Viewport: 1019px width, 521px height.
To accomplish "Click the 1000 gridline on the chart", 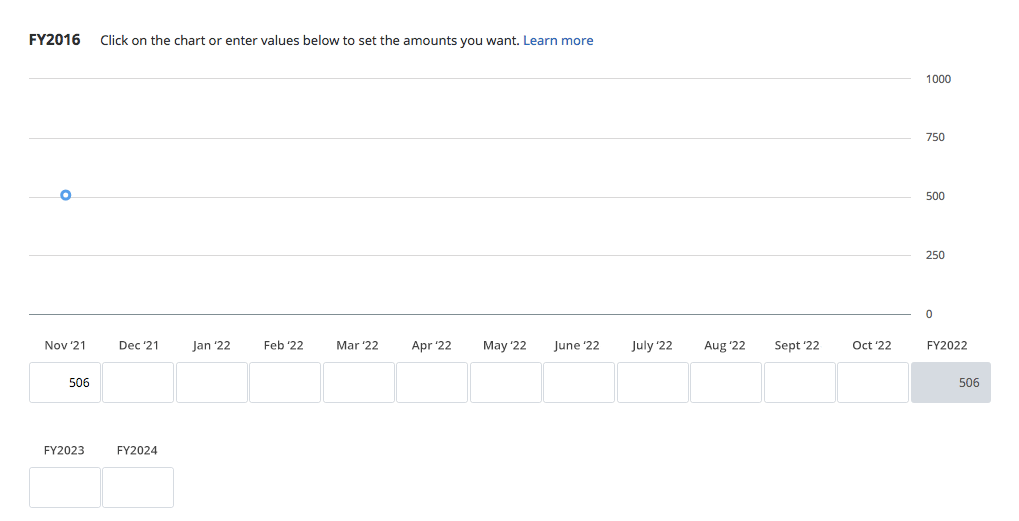I will tap(470, 79).
